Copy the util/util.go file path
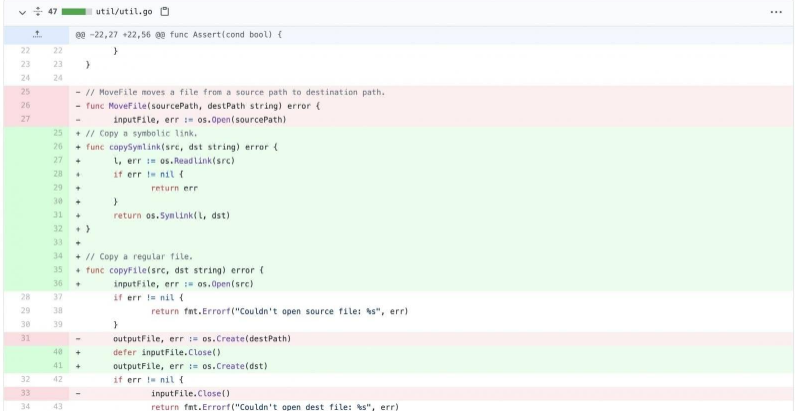The height and width of the screenshot is (411, 795). [x=164, y=12]
